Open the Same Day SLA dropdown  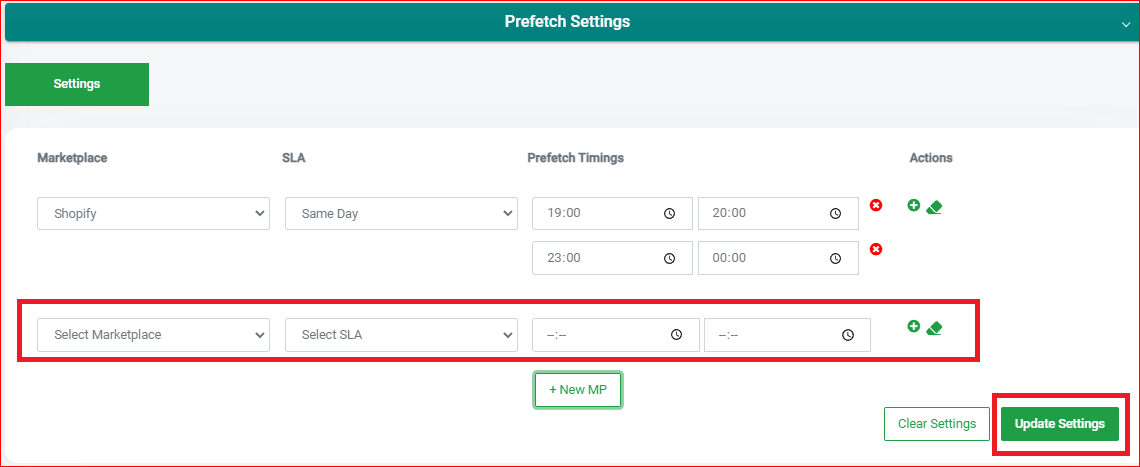point(401,214)
